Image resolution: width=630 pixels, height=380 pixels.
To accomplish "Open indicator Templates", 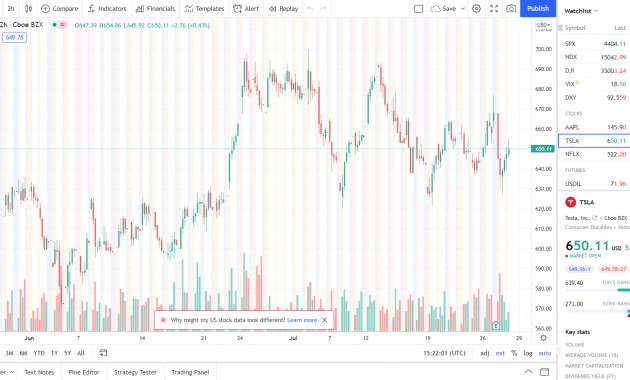I will pyautogui.click(x=205, y=8).
